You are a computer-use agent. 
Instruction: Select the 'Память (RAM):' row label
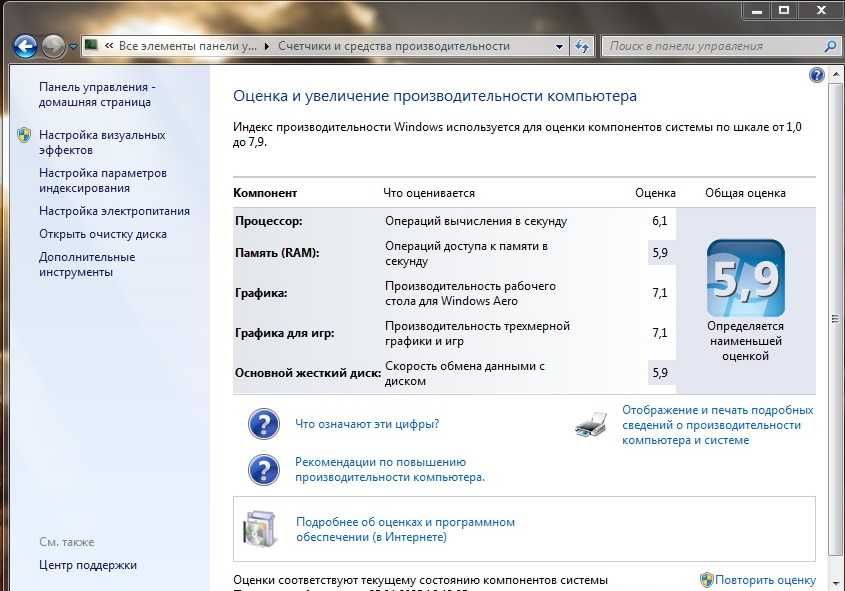click(x=277, y=253)
